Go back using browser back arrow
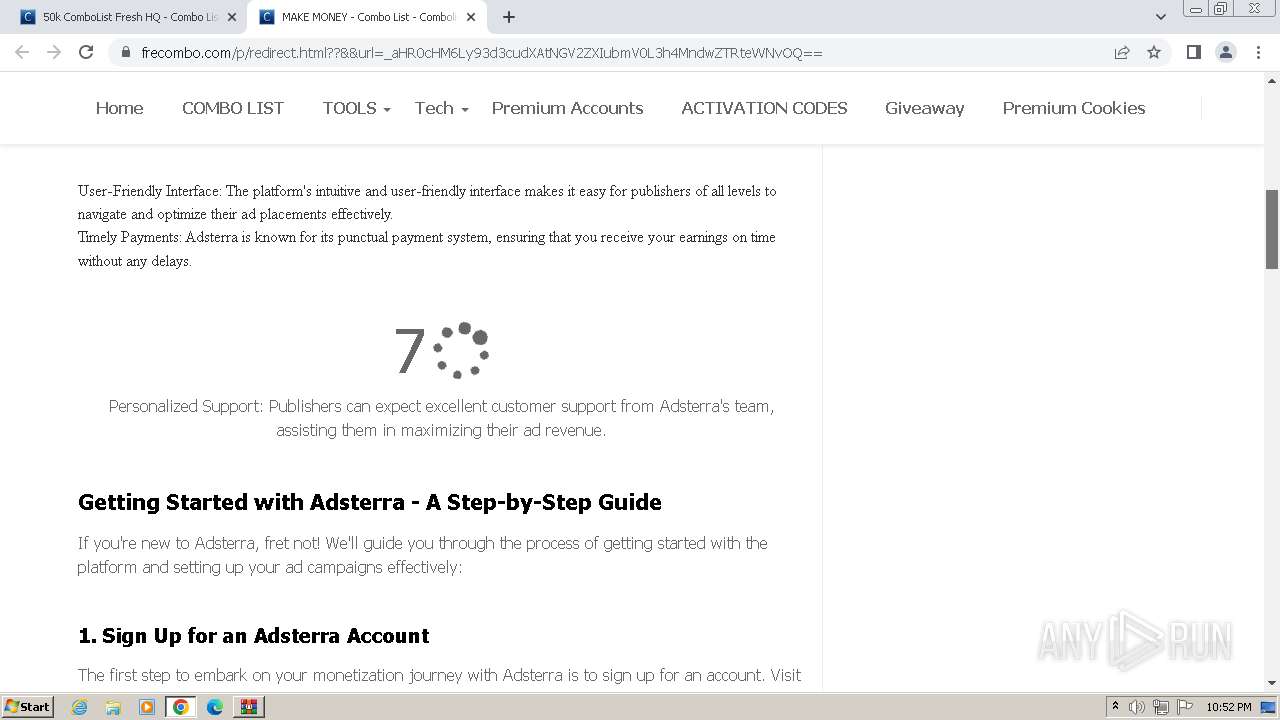 (x=22, y=52)
